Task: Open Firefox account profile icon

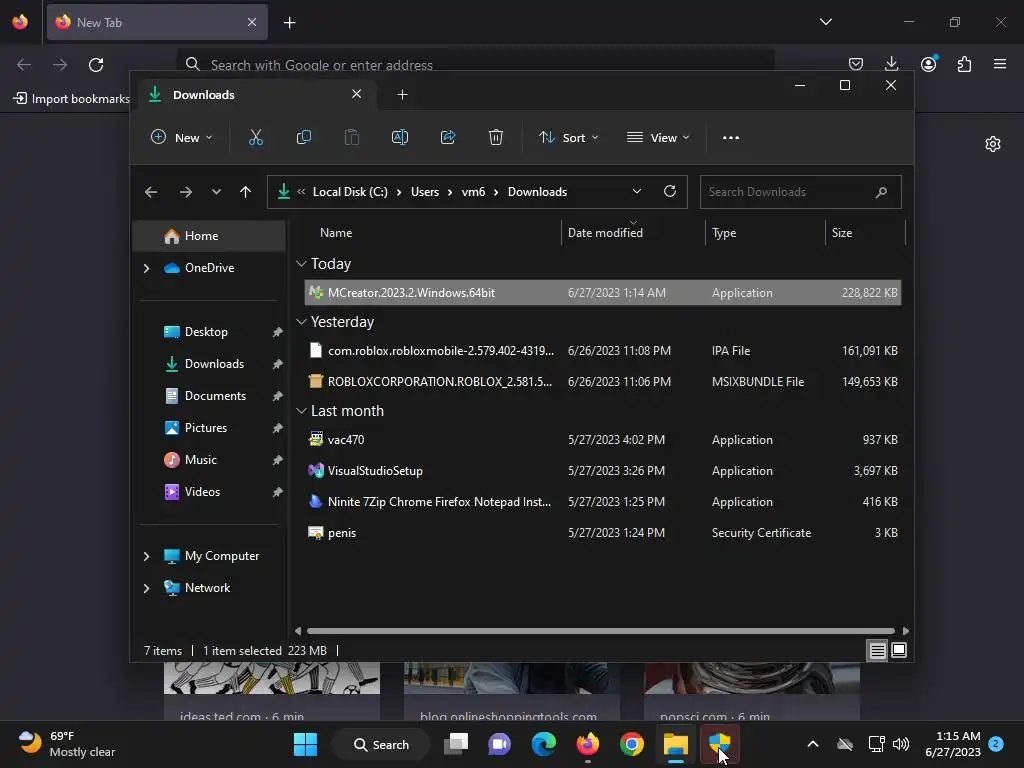Action: [x=928, y=64]
